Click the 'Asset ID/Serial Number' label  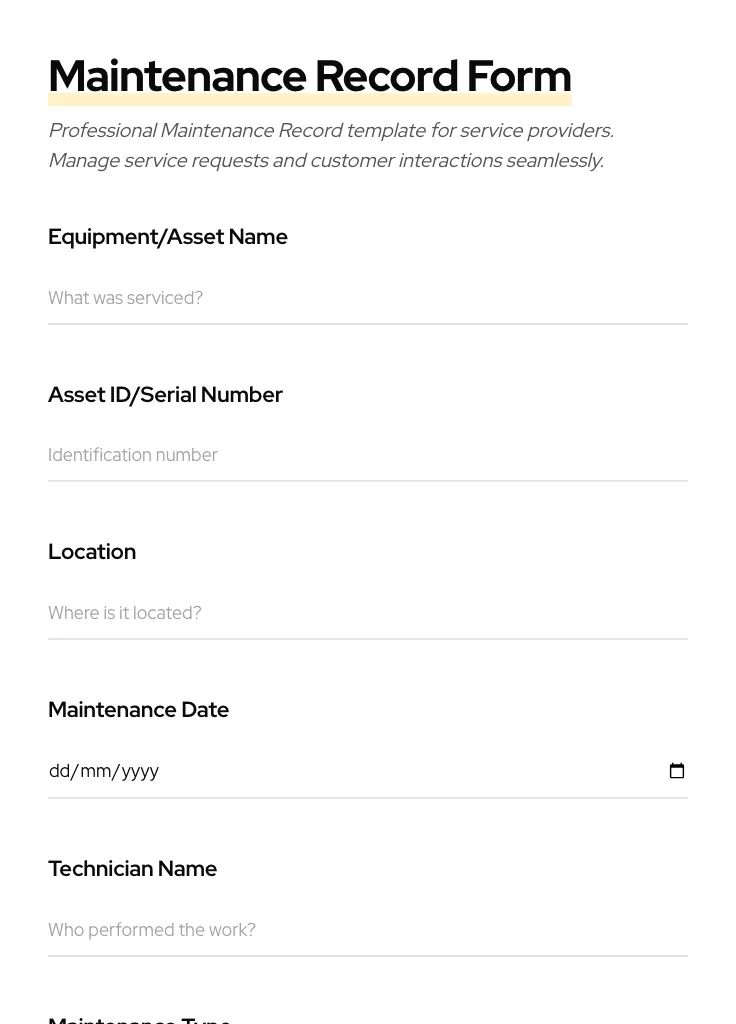pos(165,395)
